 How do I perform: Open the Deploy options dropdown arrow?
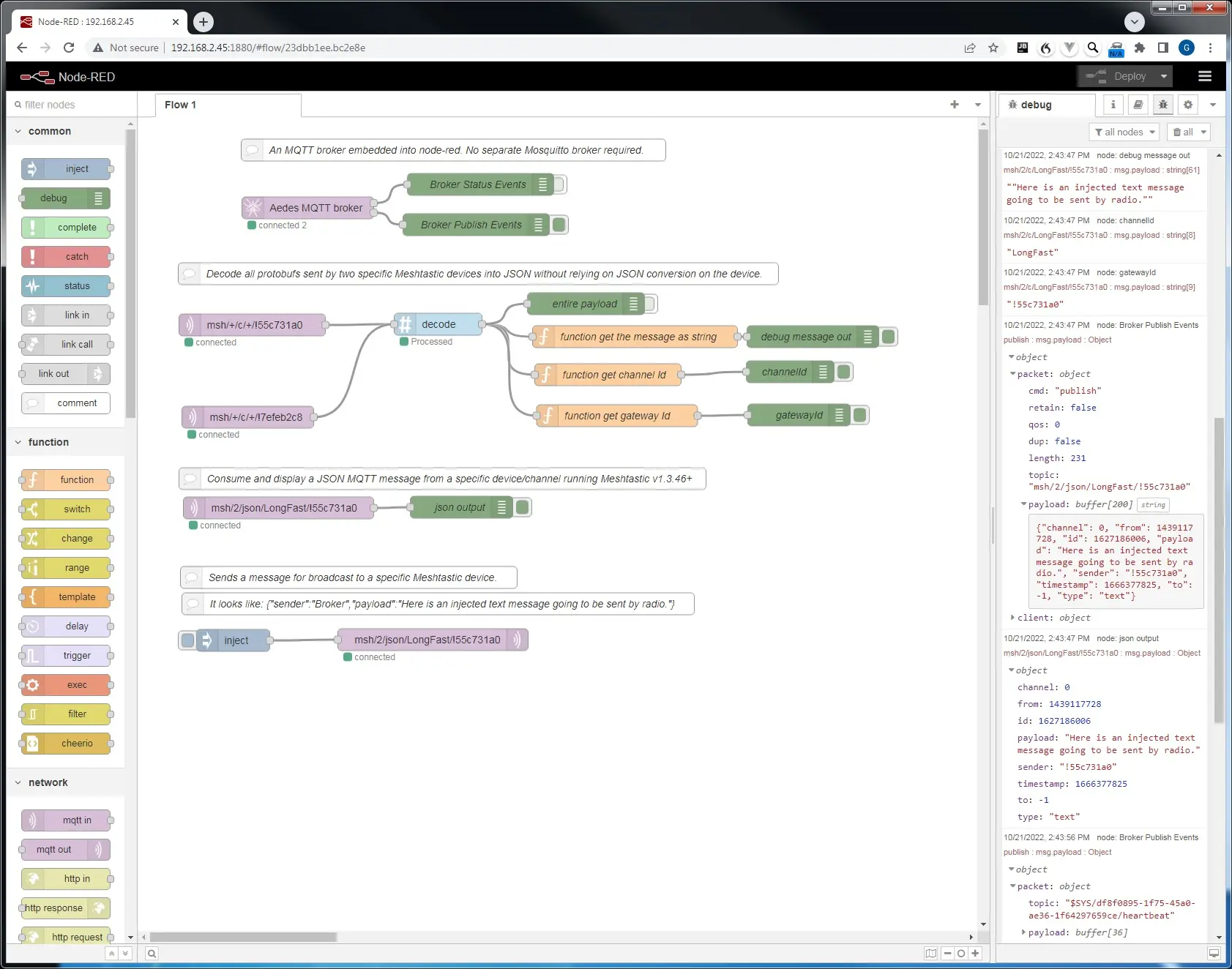[1163, 76]
